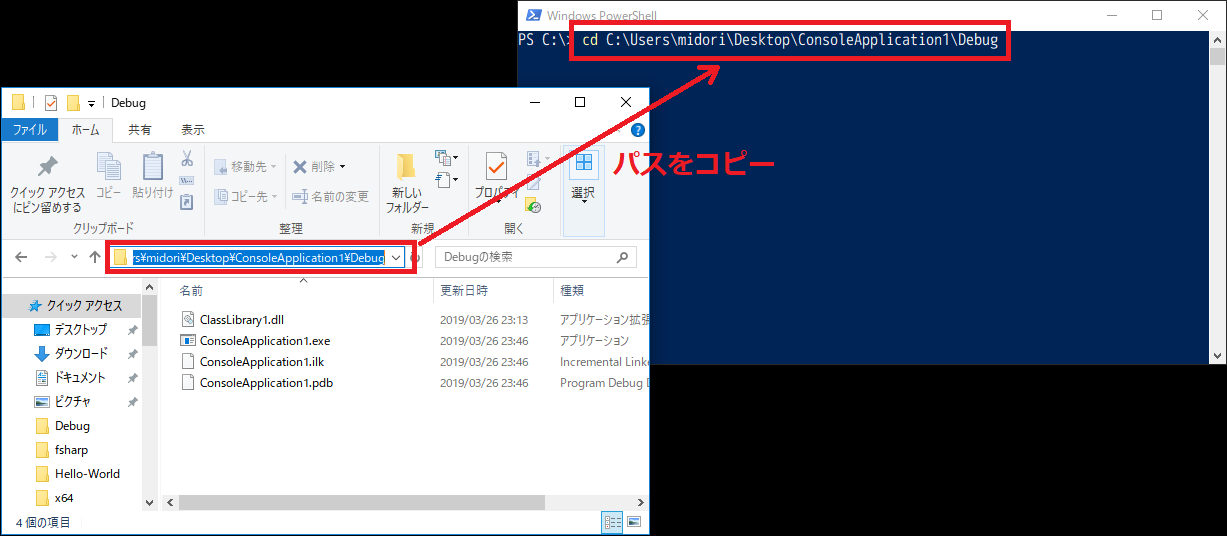
Task: Open the address bar history dropdown
Action: pyautogui.click(x=397, y=258)
